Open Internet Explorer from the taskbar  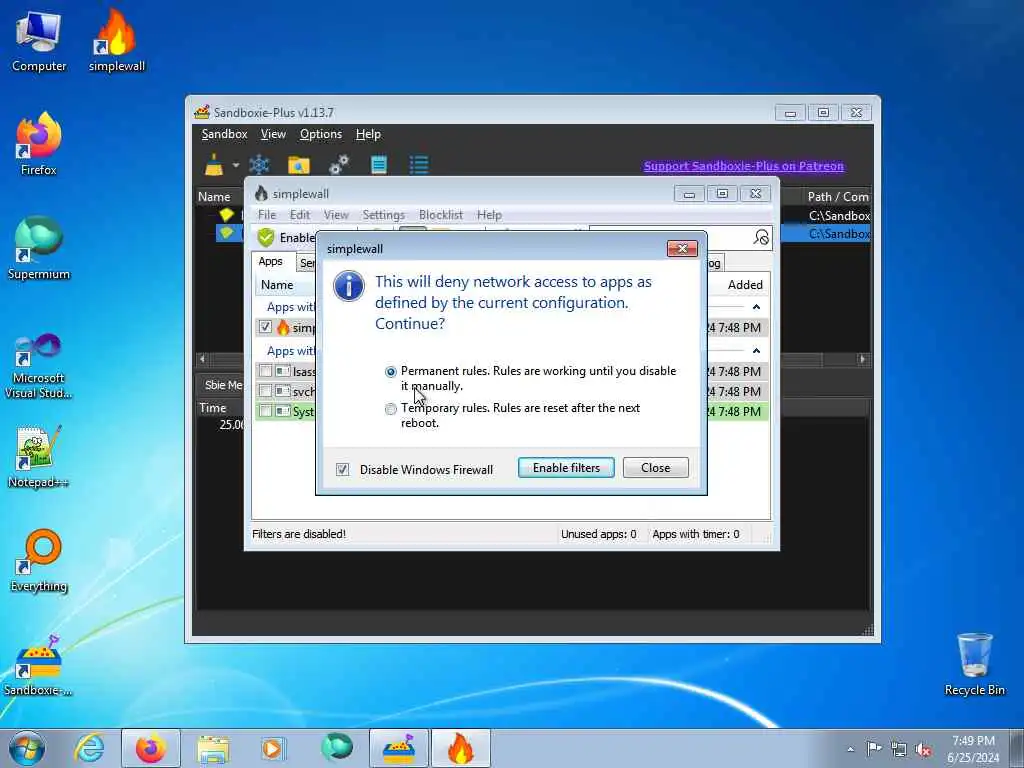(89, 748)
